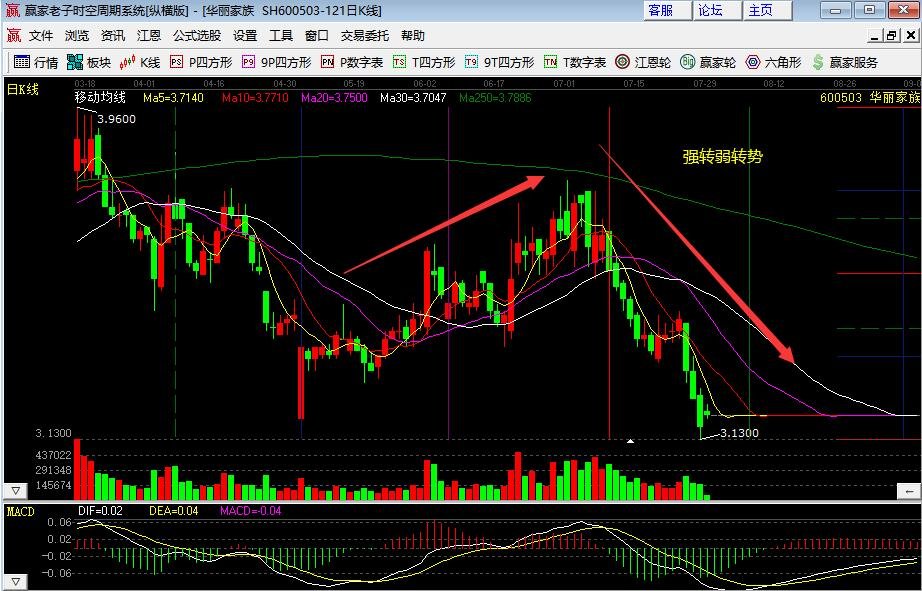Click the 05-19 date marker

pos(355,84)
